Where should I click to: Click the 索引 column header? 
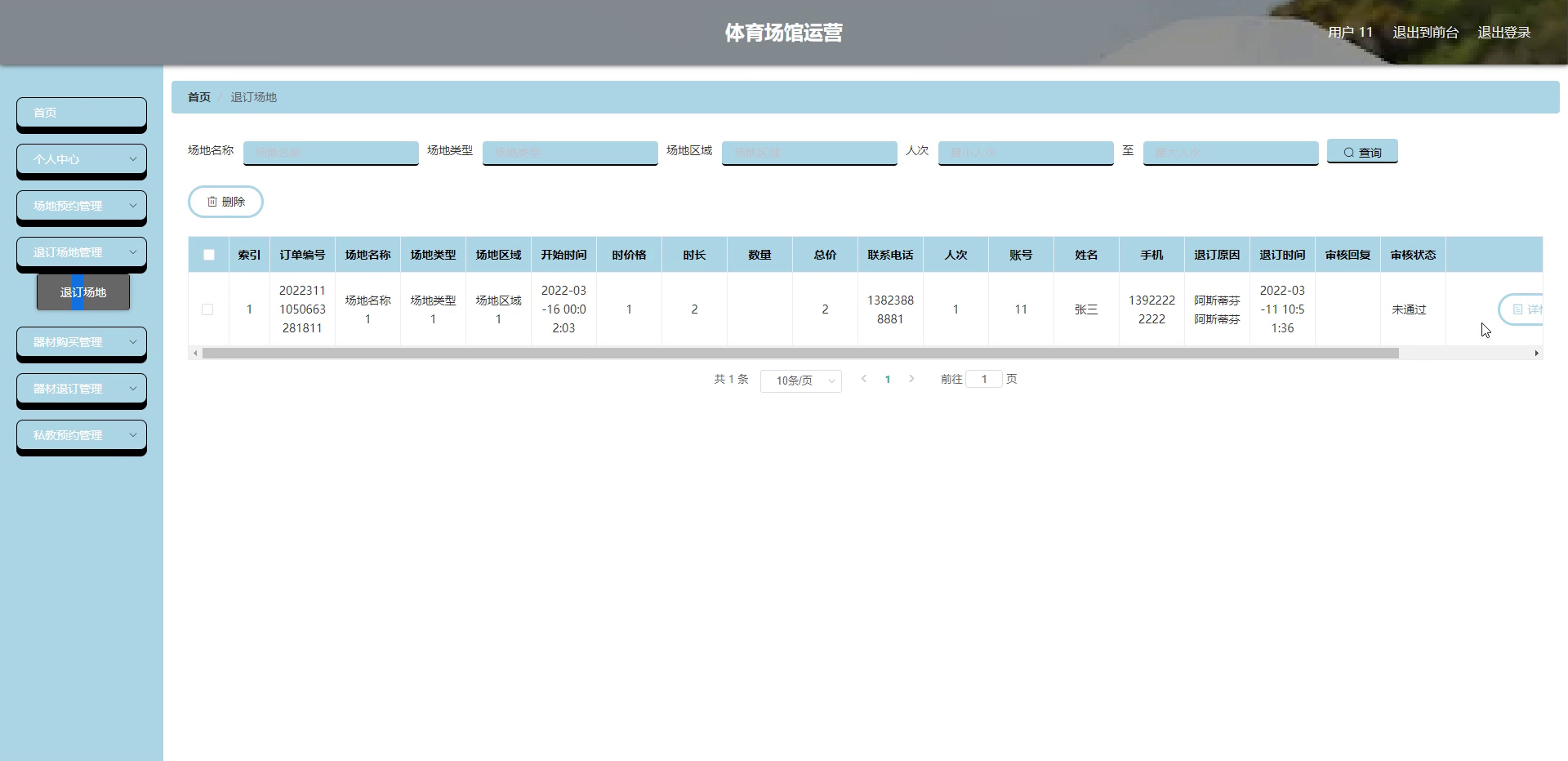point(249,255)
